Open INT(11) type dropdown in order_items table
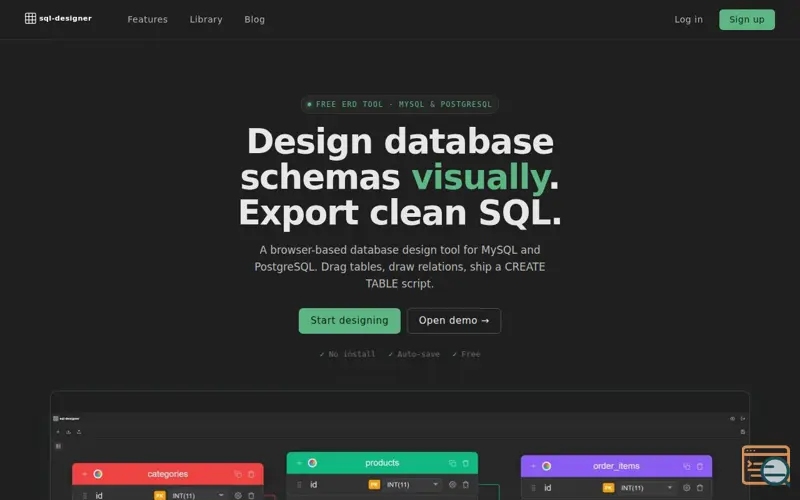Image resolution: width=800 pixels, height=500 pixels. (646, 488)
